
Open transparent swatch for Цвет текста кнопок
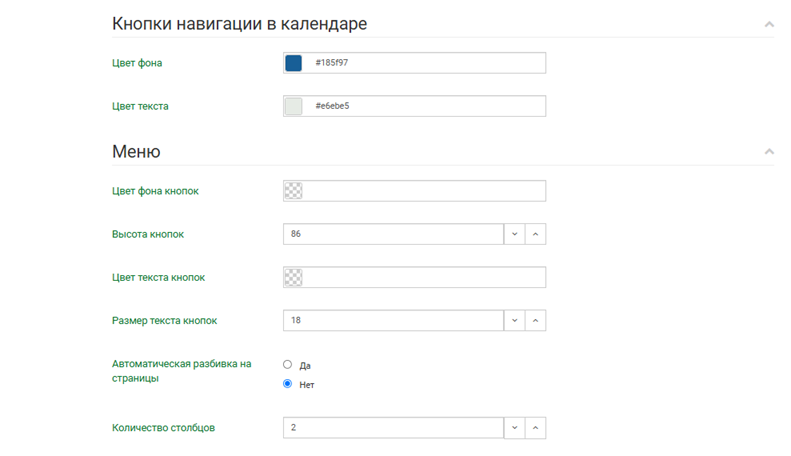coord(293,277)
